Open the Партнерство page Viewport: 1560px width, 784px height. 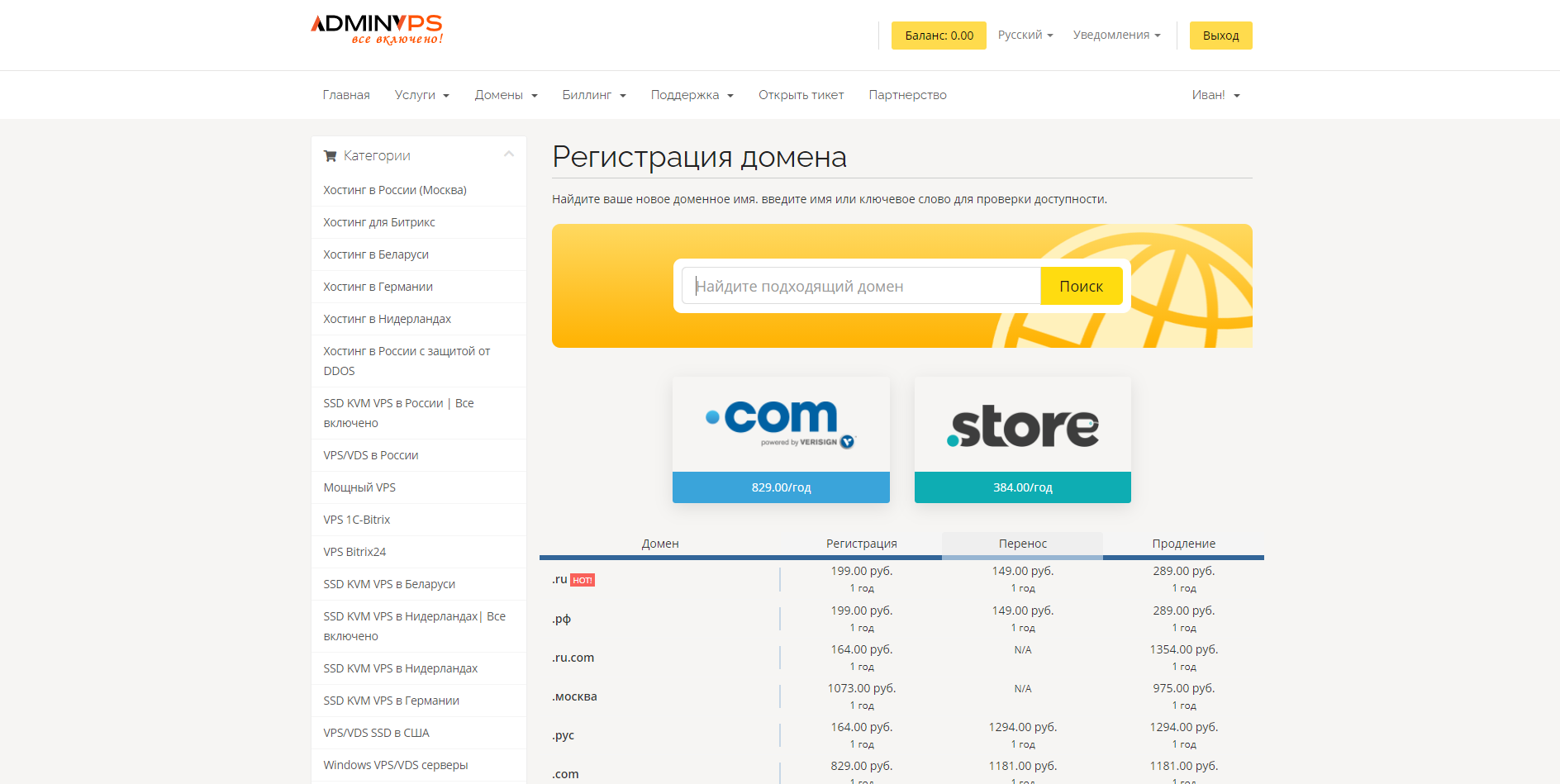908,95
